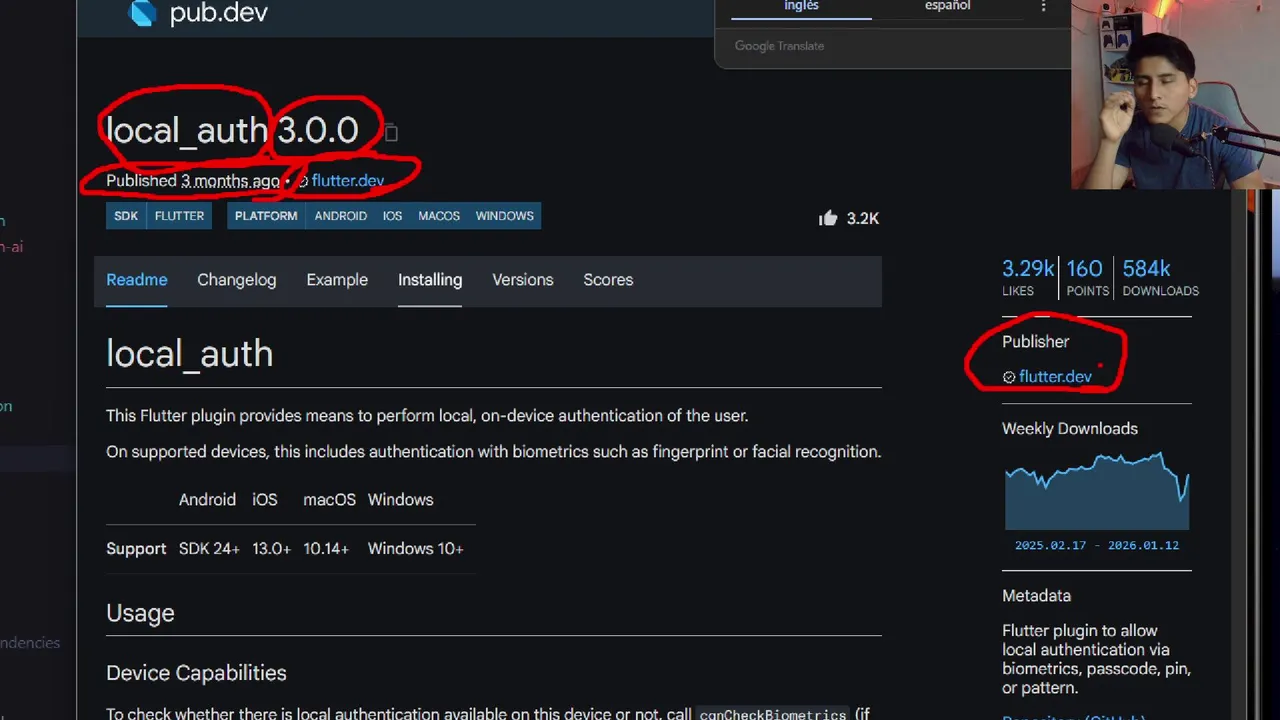Click the WINDOWS platform tag
1280x720 pixels.
505,216
